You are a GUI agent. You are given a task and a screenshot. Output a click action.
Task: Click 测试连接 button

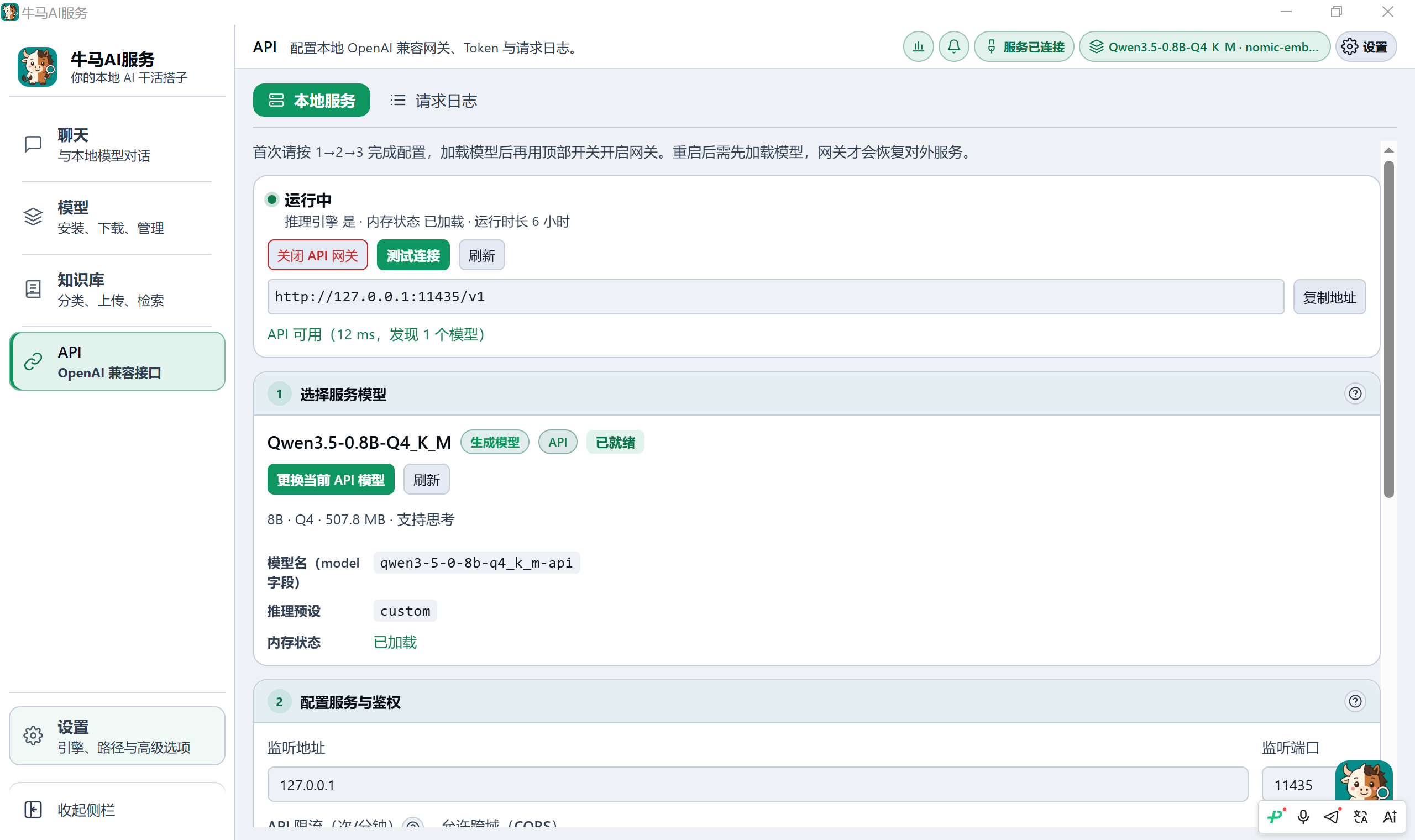pyautogui.click(x=413, y=255)
